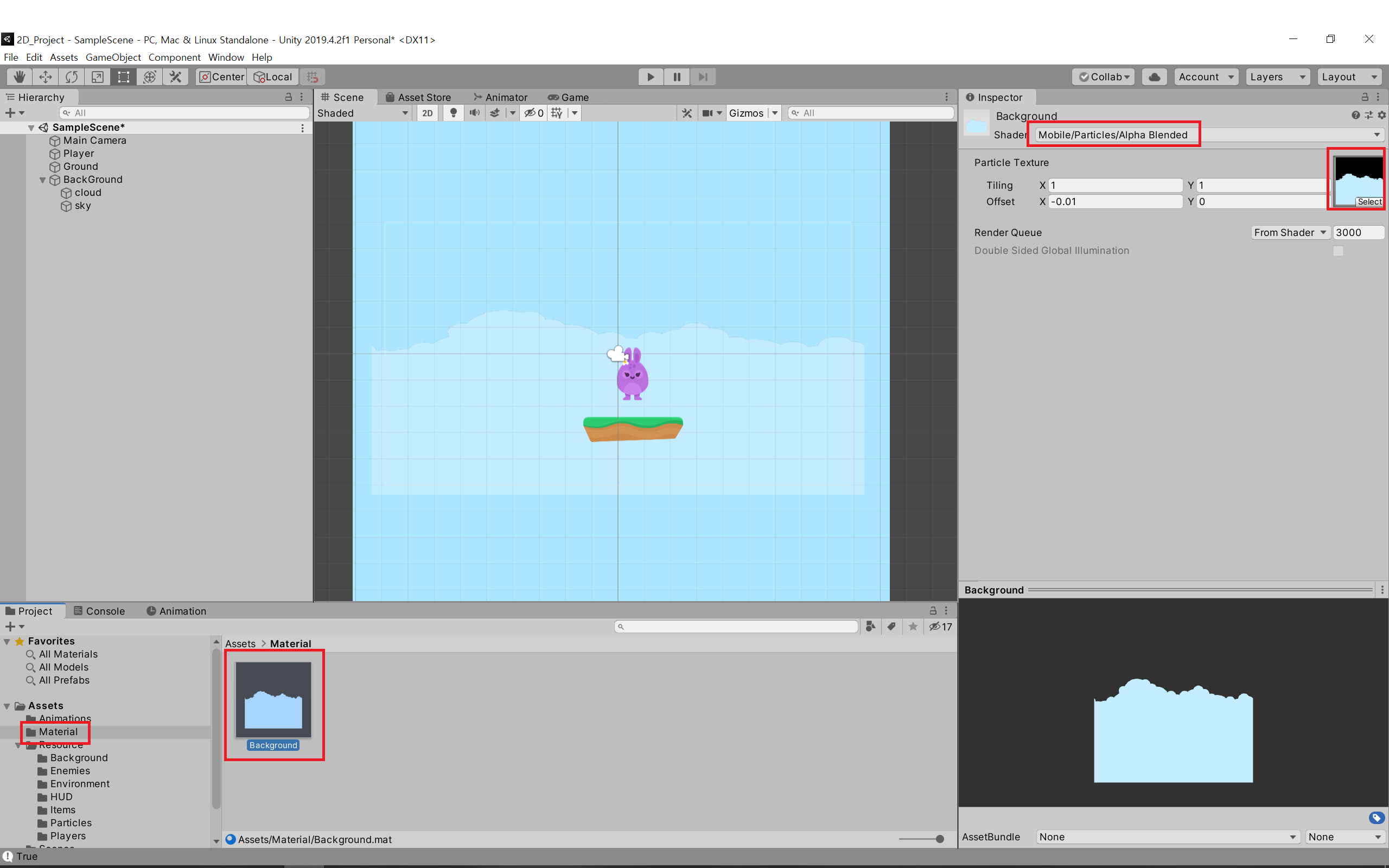Activate the Rect Transform tool
The height and width of the screenshot is (868, 1389).
[x=123, y=77]
